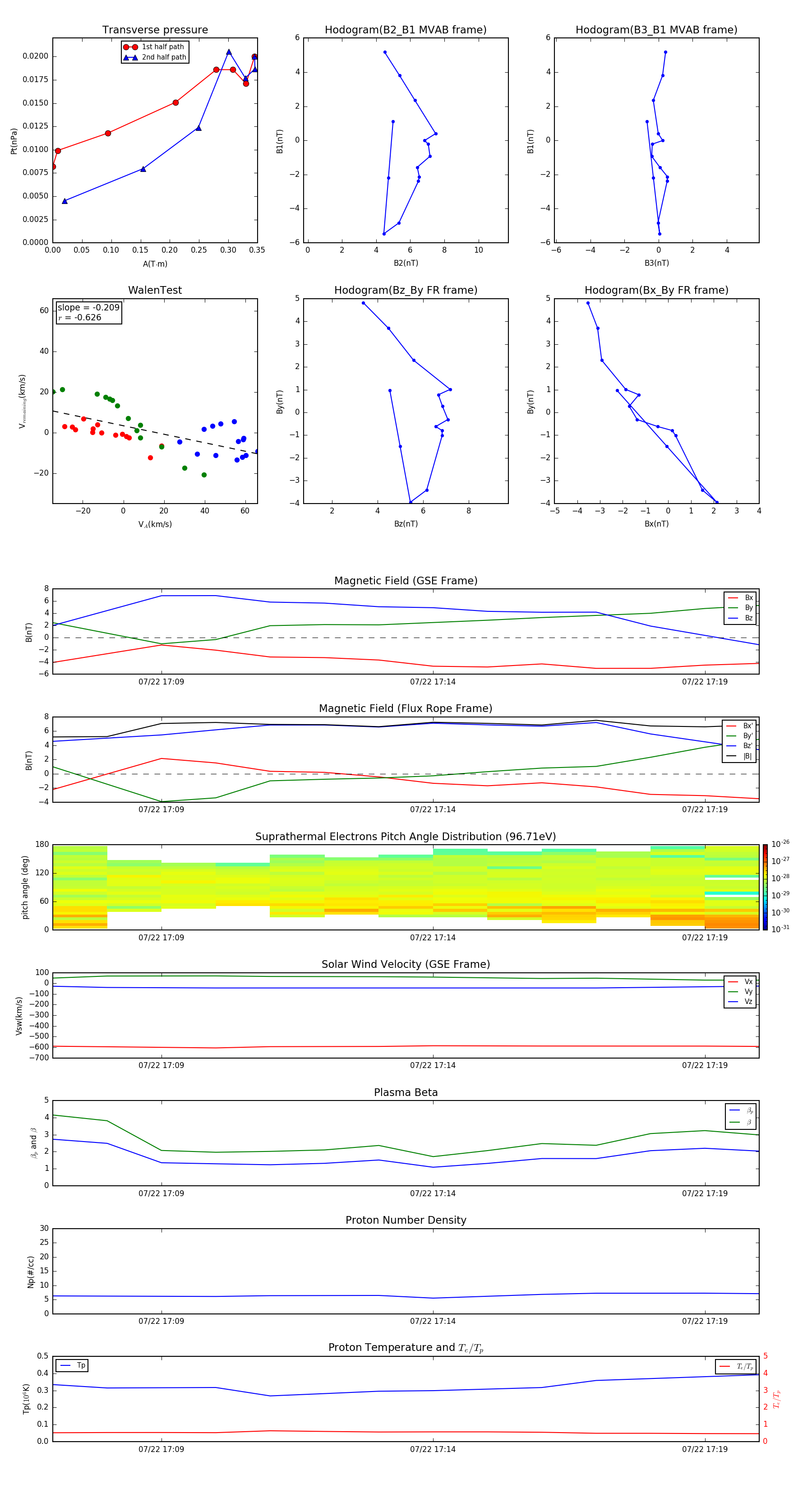Click the 'Vz' legend entry
Screen dimensions: 812x1489
click(740, 1002)
